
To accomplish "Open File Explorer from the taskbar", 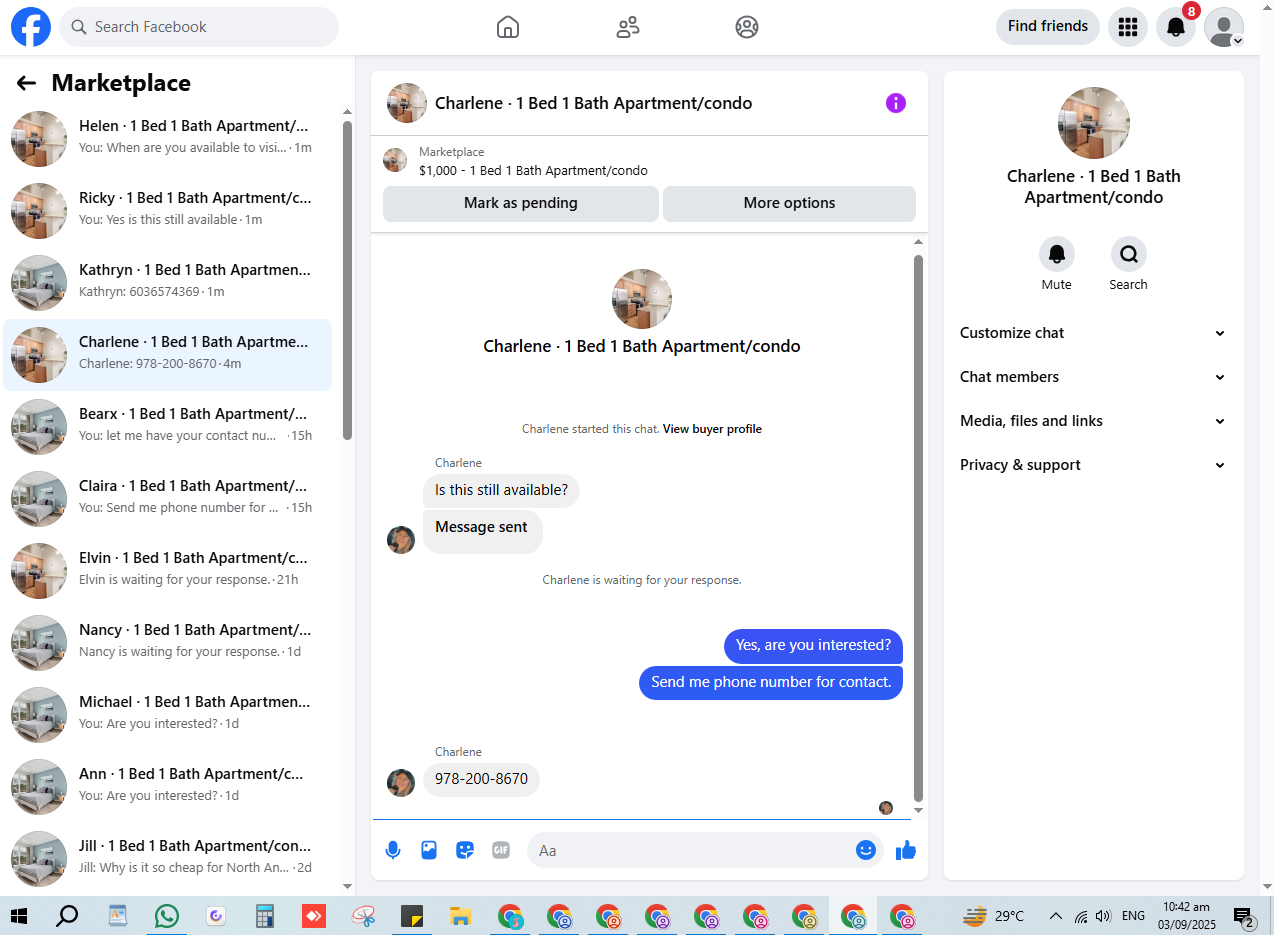I will tap(460, 916).
